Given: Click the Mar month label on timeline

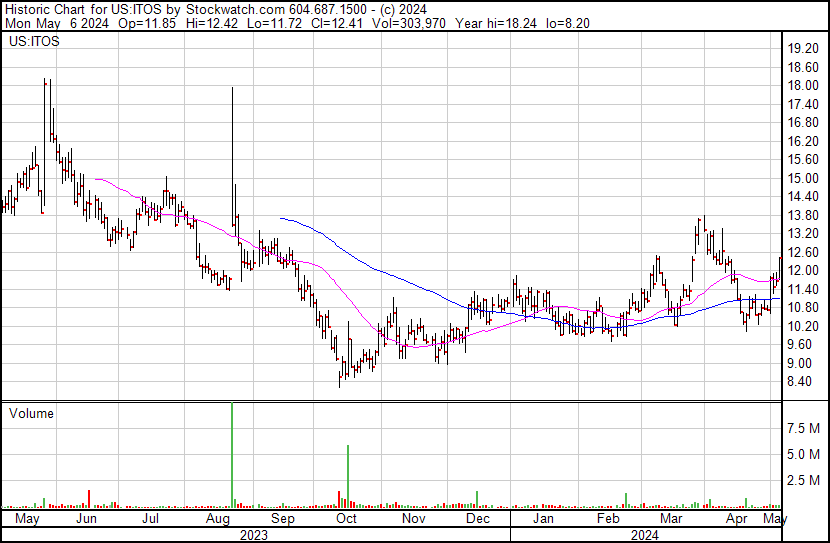Looking at the screenshot, I should [x=670, y=520].
